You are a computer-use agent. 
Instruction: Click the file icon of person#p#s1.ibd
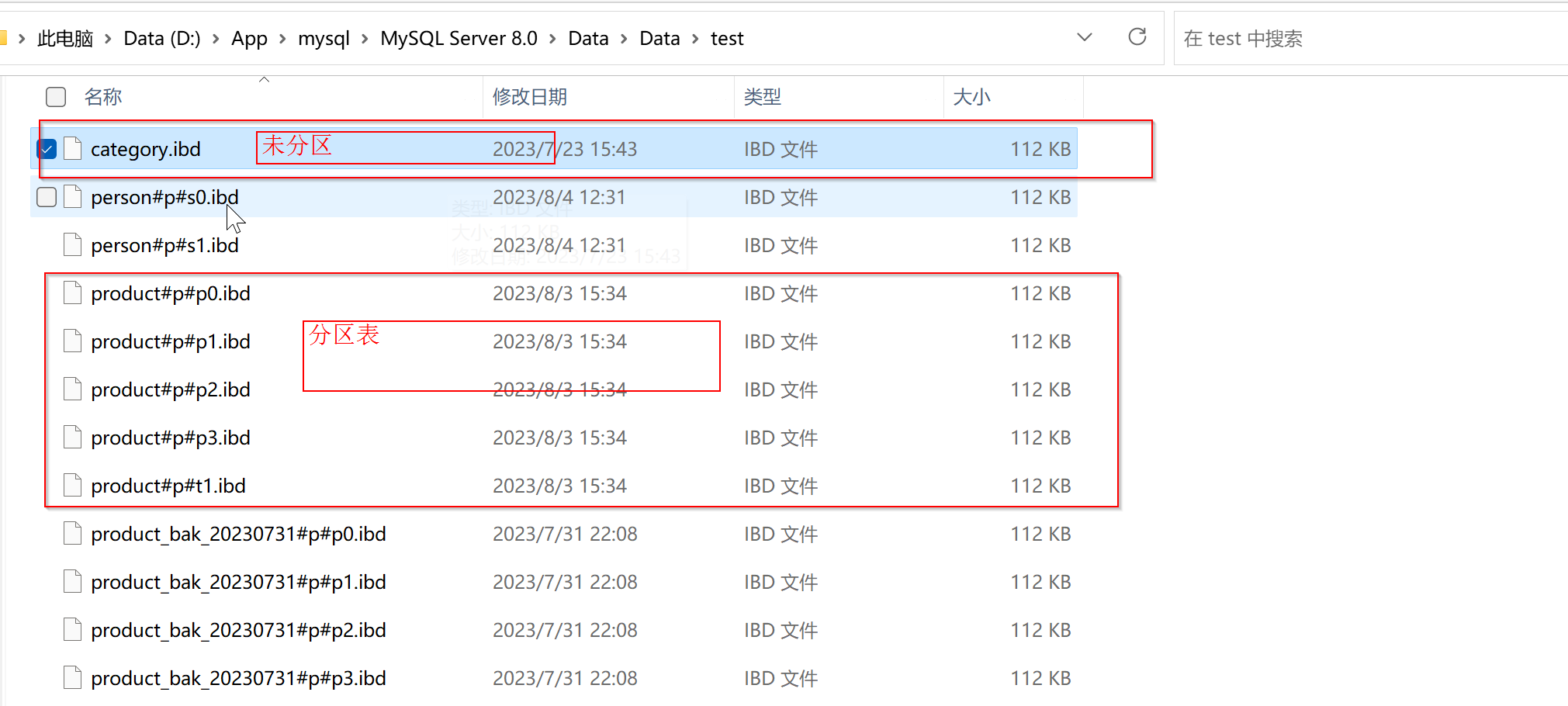[72, 244]
